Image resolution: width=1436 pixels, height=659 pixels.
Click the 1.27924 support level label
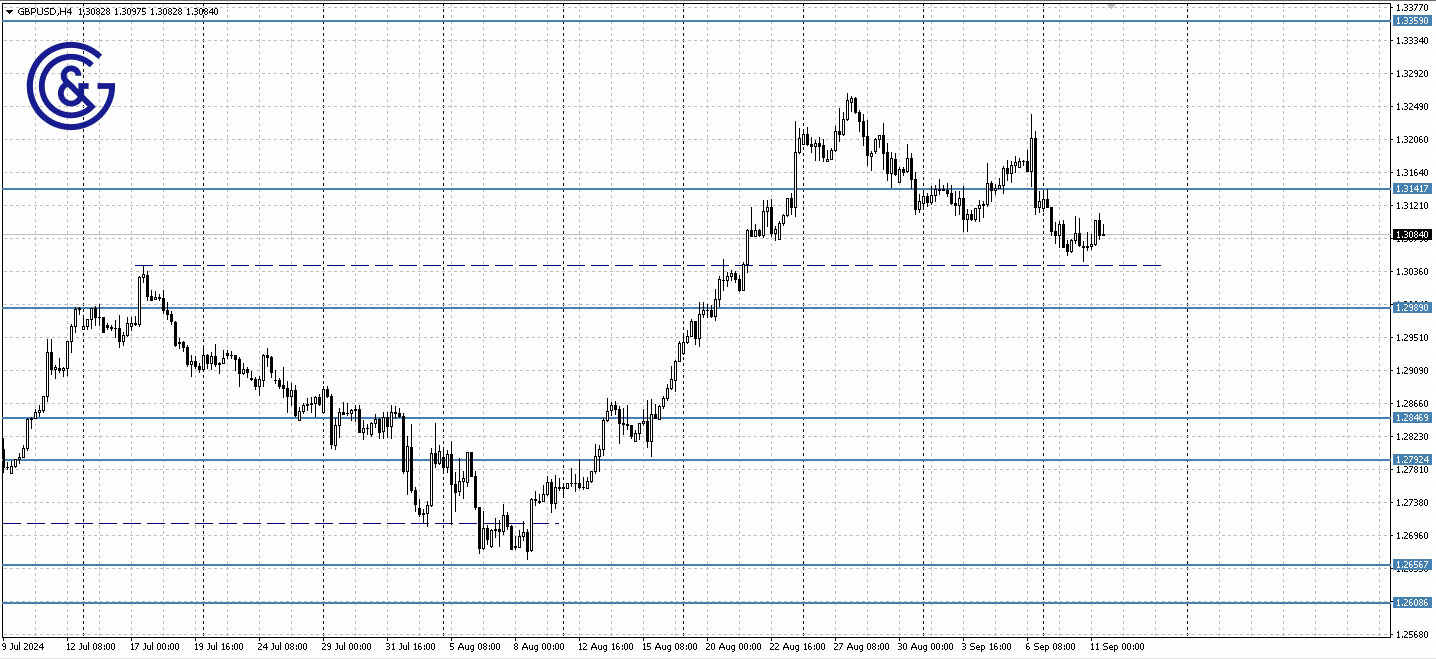(x=1413, y=460)
